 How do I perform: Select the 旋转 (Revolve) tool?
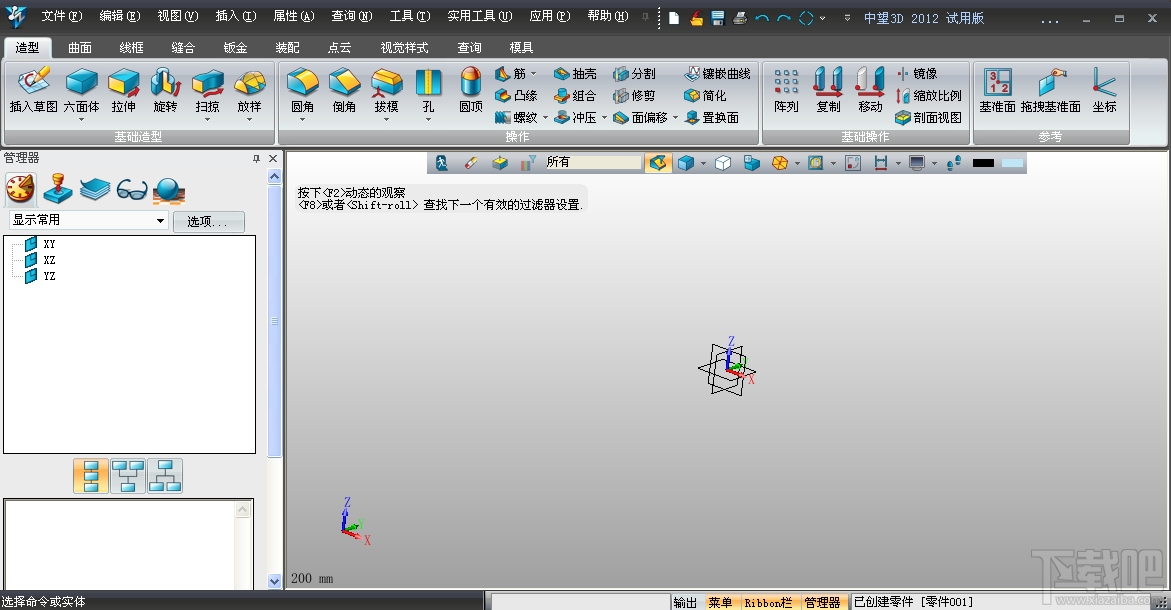[x=165, y=82]
